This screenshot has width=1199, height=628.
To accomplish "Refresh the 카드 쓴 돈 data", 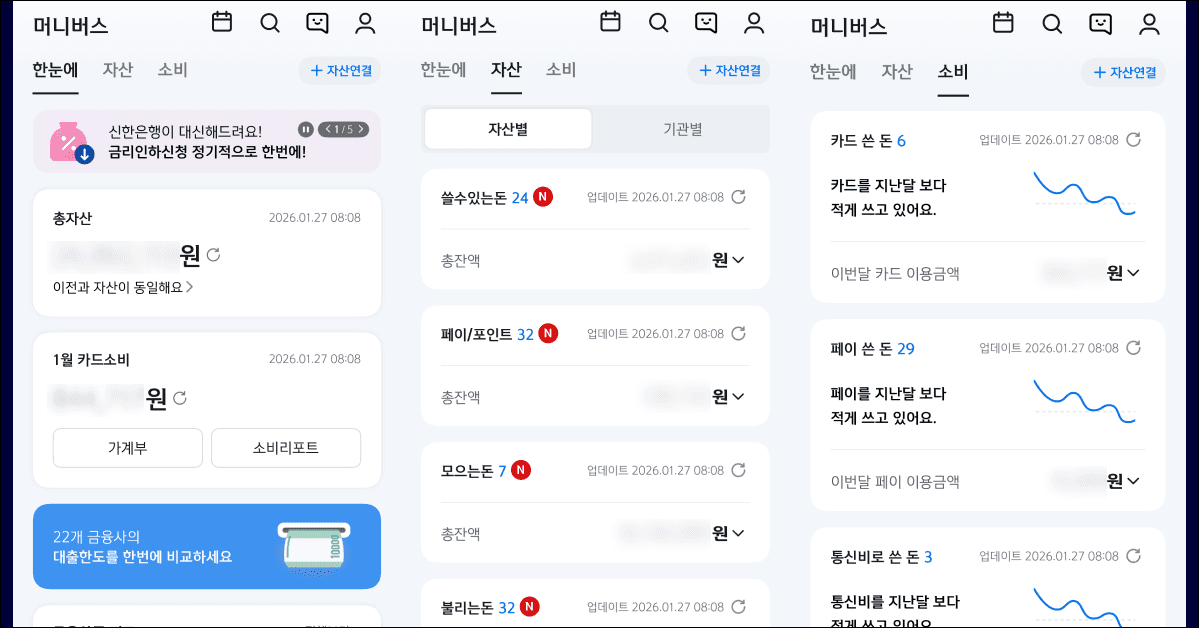I will tap(1132, 140).
